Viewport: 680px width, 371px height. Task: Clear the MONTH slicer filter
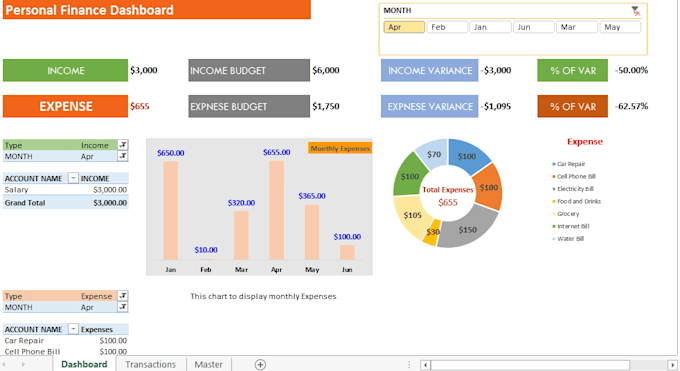point(636,11)
